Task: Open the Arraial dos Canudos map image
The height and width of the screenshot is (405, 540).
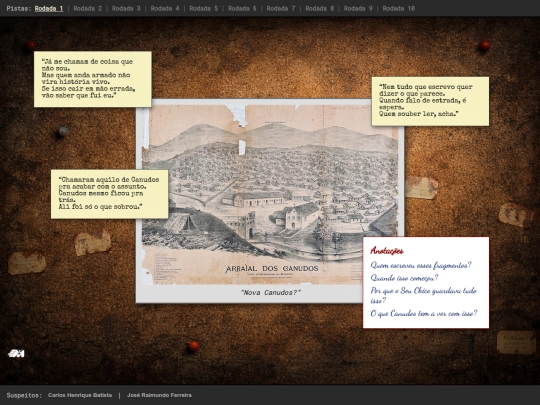Action: (270, 195)
